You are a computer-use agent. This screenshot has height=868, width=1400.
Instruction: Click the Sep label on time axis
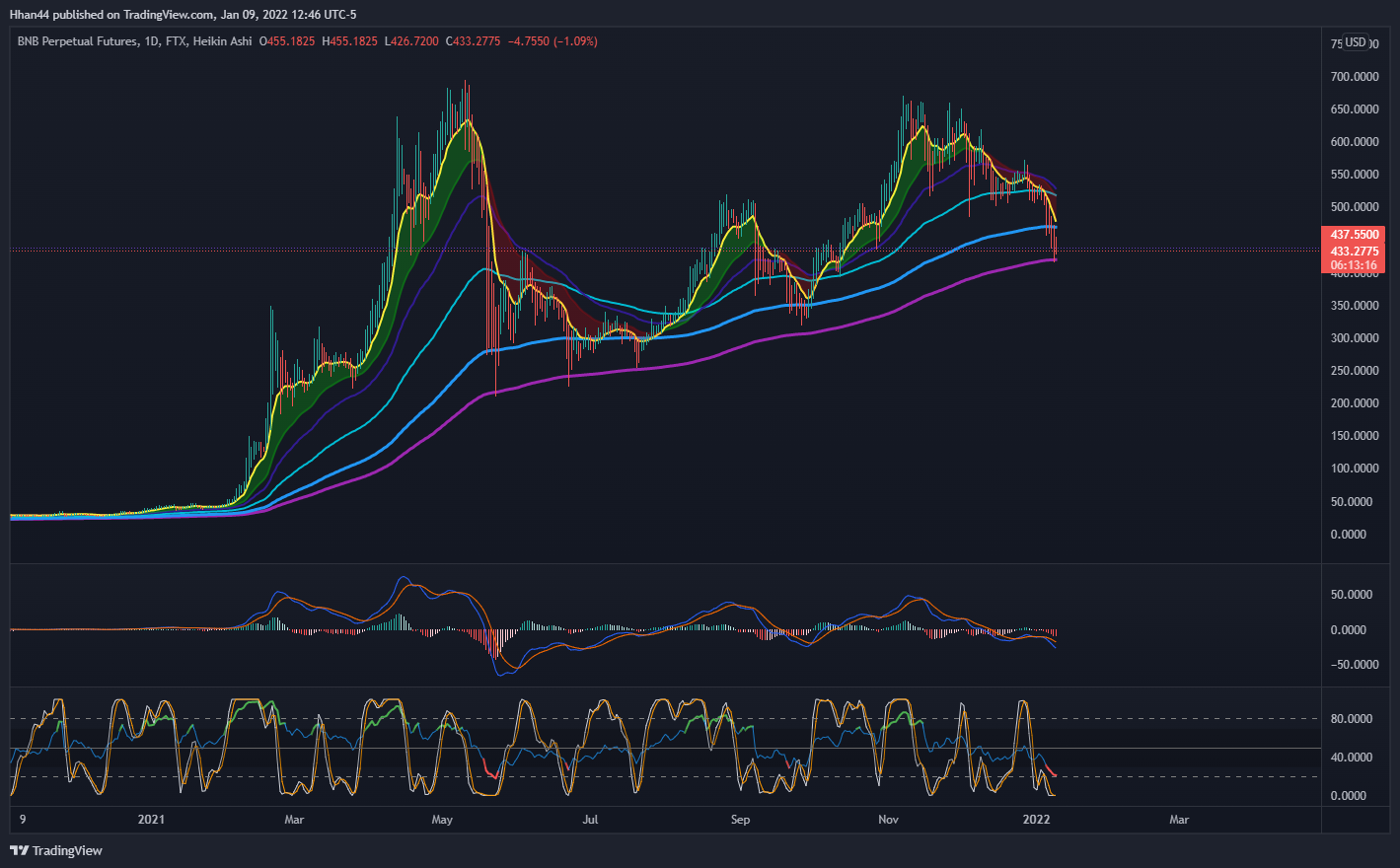tap(740, 820)
